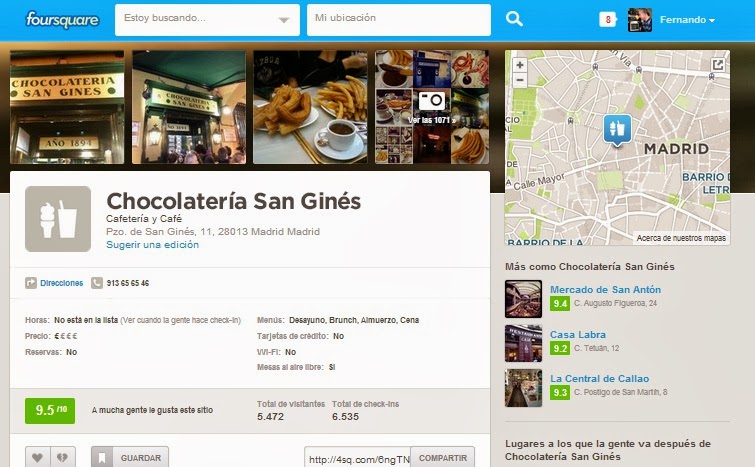Open Direcciones for the venue
The height and width of the screenshot is (467, 755).
[62, 283]
